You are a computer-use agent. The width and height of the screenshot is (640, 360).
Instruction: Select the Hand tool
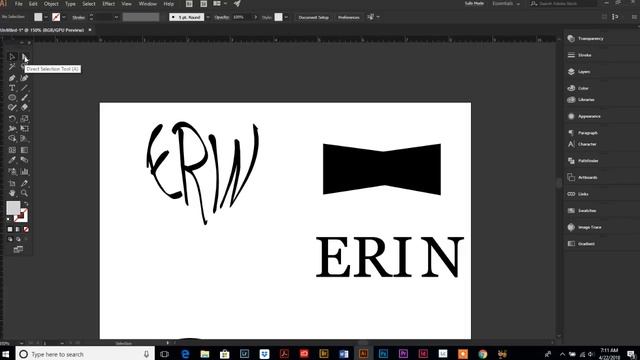[12, 193]
